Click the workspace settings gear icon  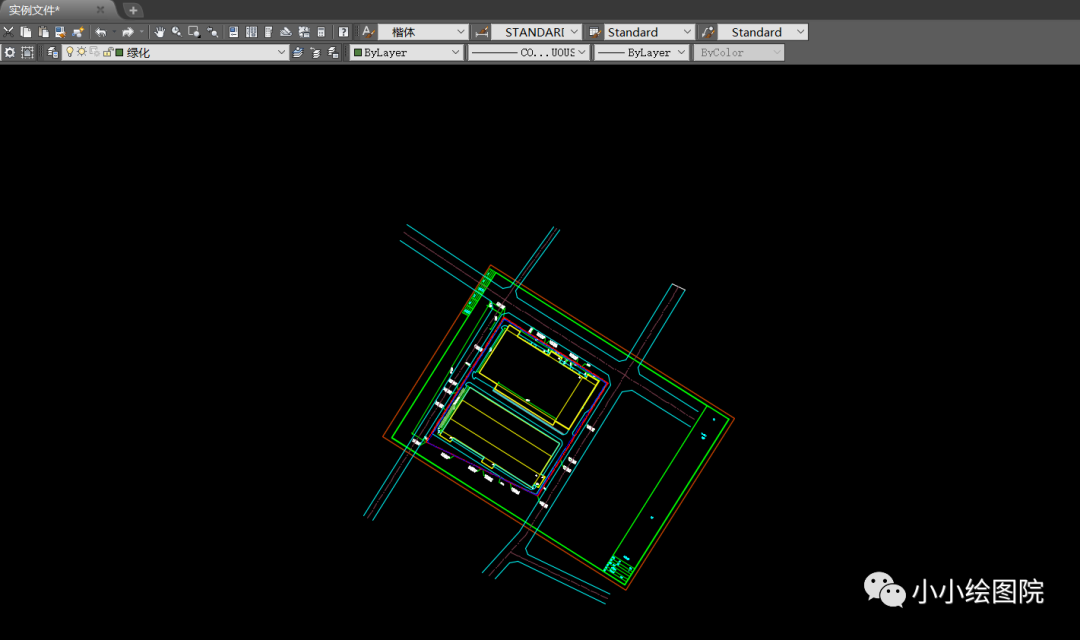point(10,52)
